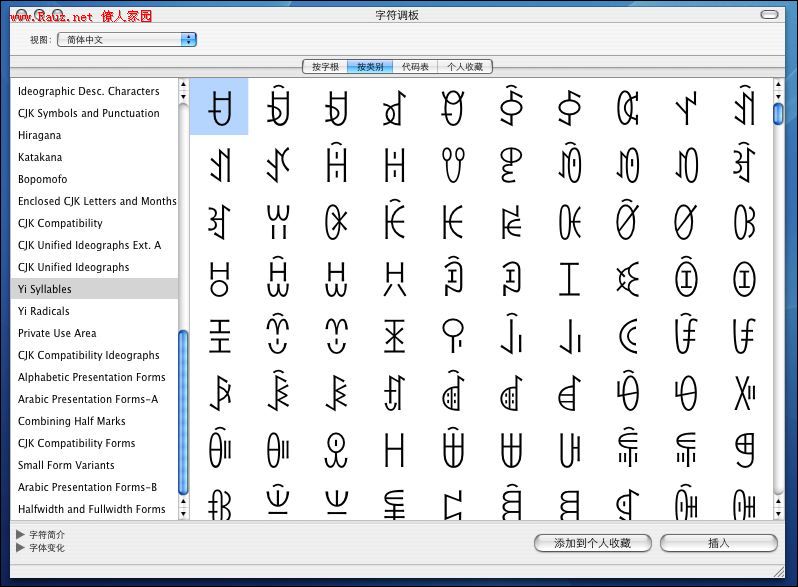Select the plain H-shaped glyph without arc

coord(395,449)
